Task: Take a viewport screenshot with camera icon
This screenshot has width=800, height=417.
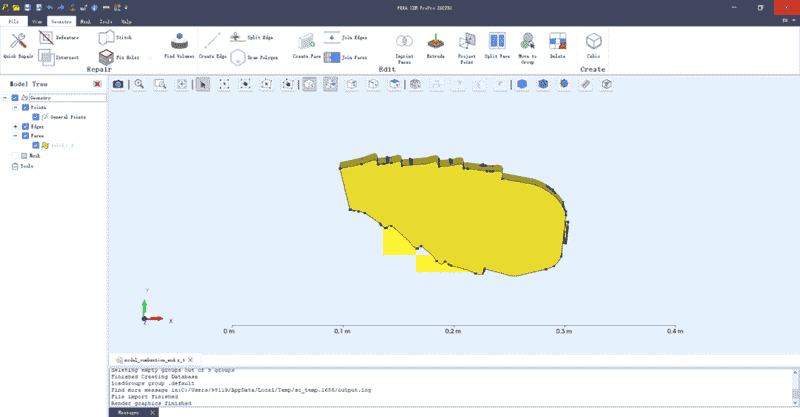Action: (x=118, y=84)
